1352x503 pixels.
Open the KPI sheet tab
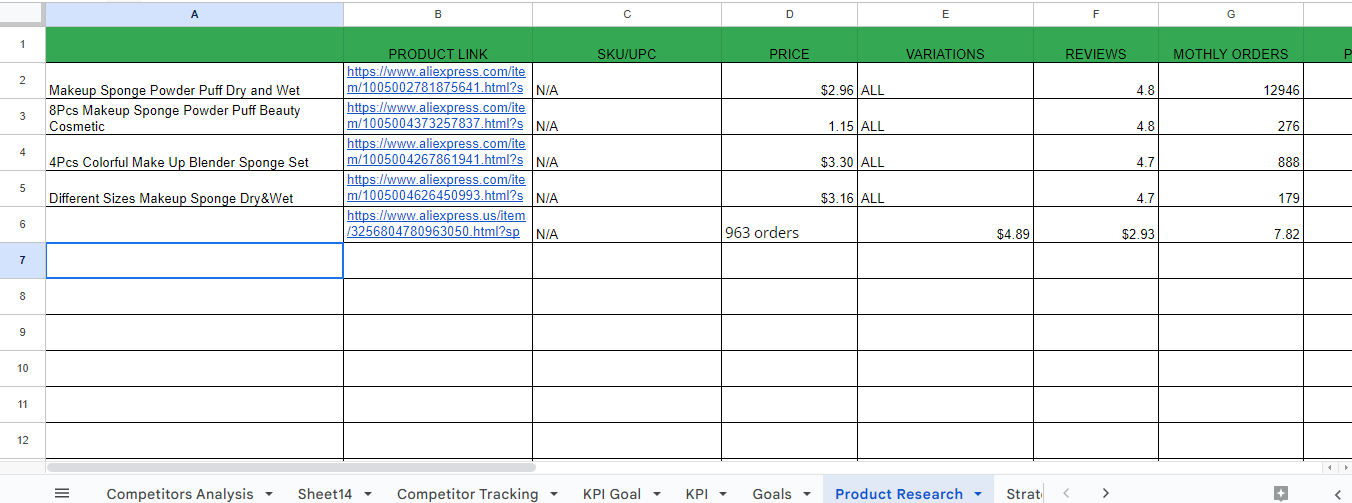696,494
